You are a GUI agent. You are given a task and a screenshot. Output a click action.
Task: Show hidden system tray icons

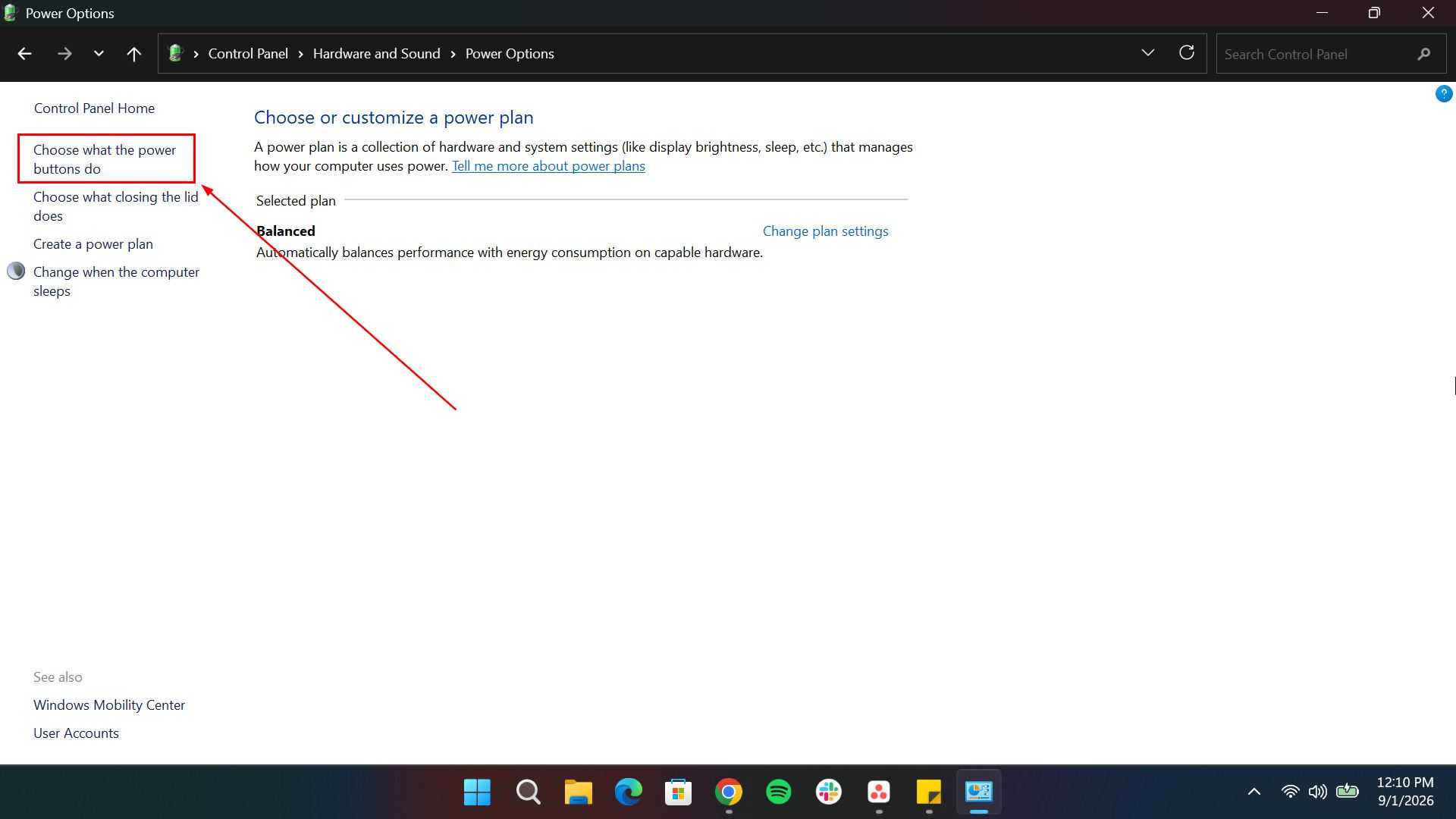tap(1254, 792)
